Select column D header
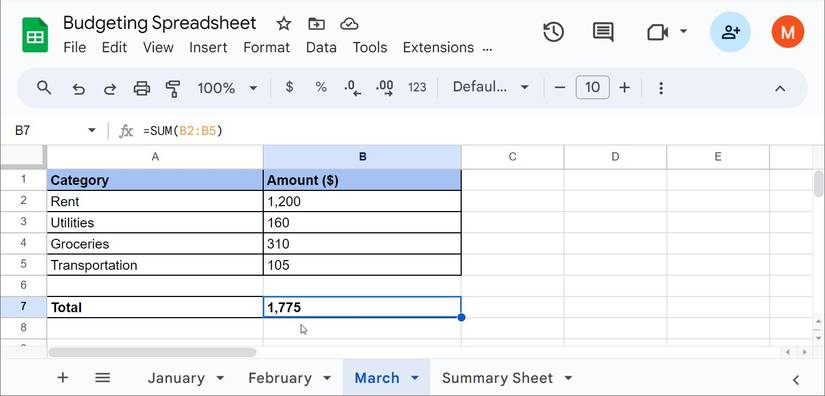The width and height of the screenshot is (825, 396). [615, 157]
